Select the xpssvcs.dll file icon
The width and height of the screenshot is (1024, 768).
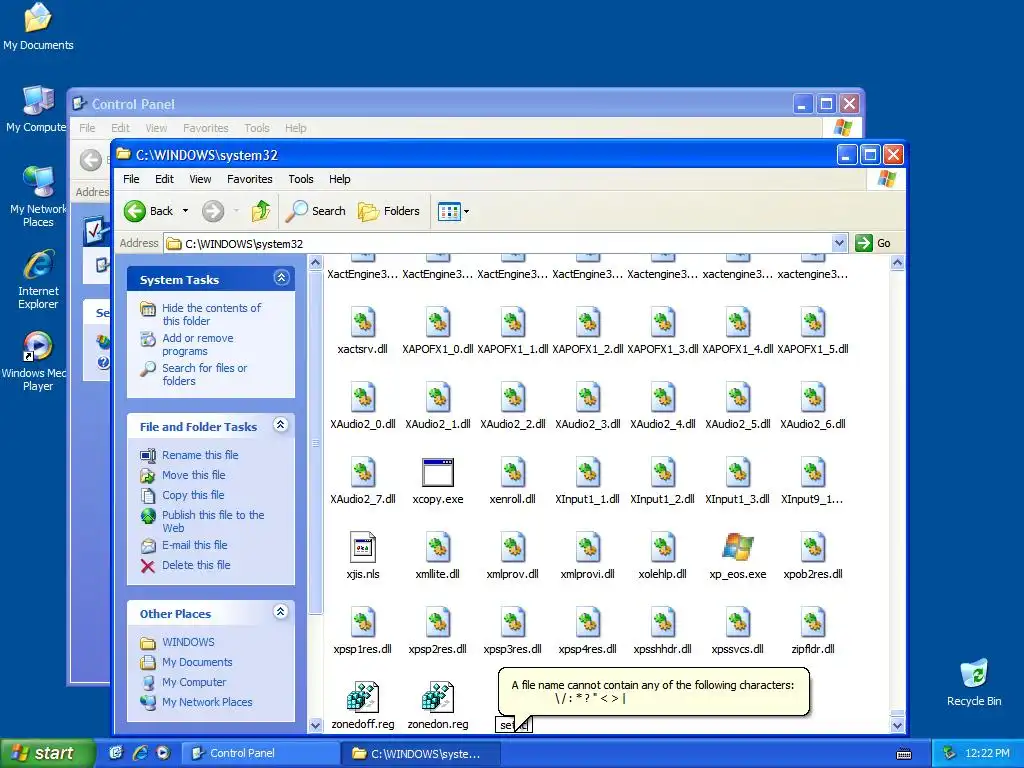point(738,622)
